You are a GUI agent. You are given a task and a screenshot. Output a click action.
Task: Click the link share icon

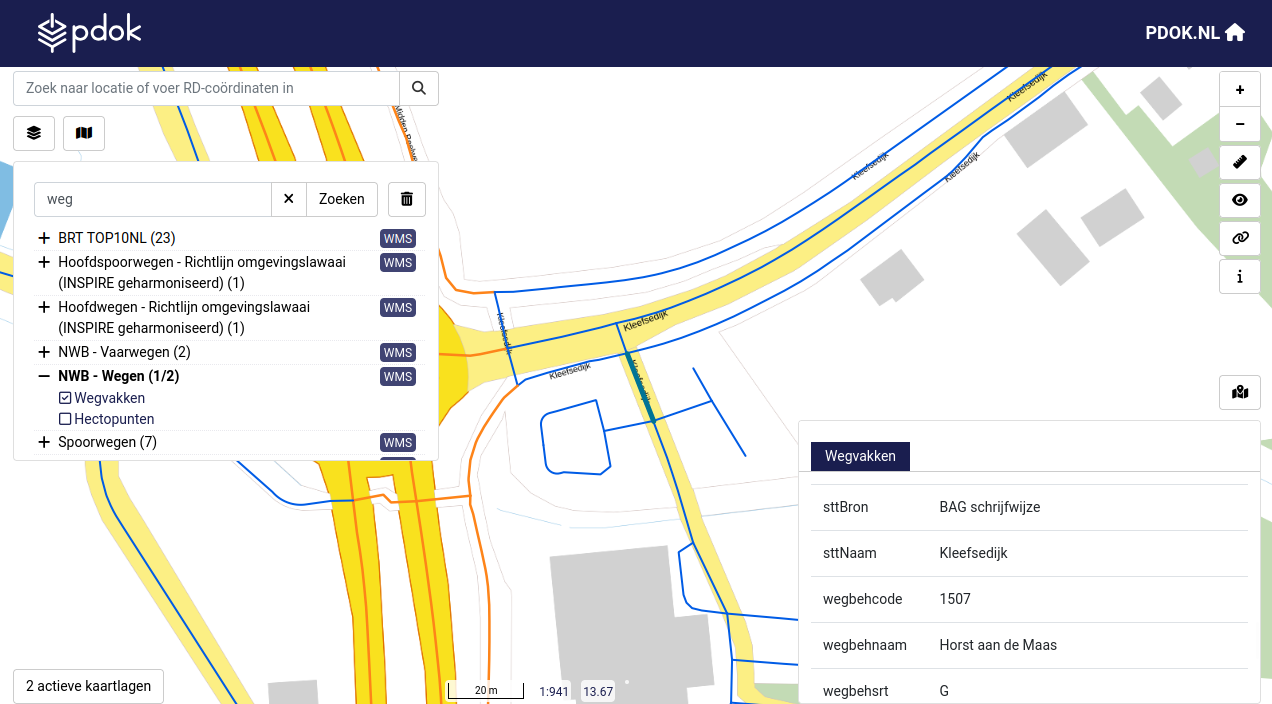1240,238
